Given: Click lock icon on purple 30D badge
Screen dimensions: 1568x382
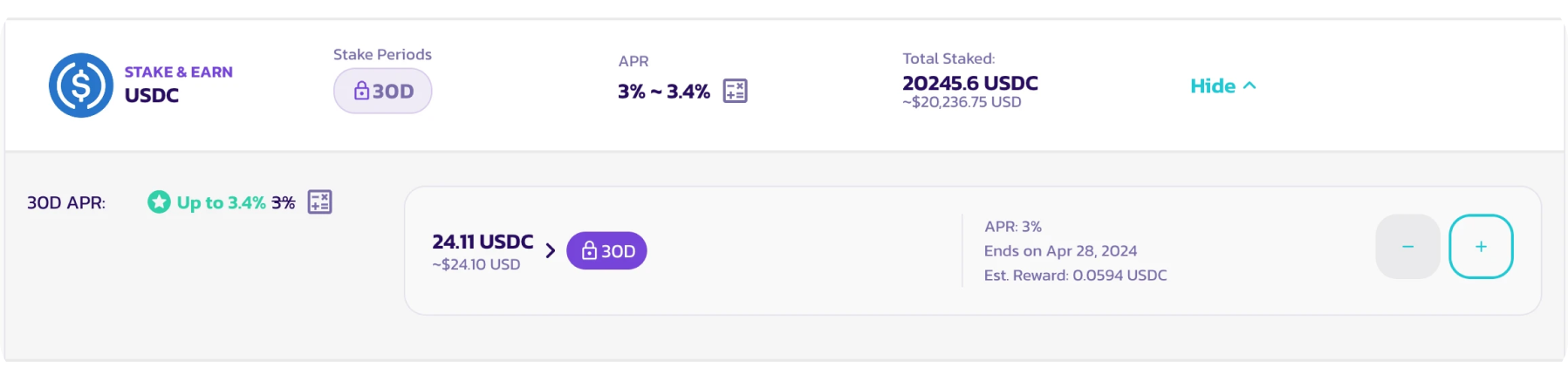Looking at the screenshot, I should (590, 251).
